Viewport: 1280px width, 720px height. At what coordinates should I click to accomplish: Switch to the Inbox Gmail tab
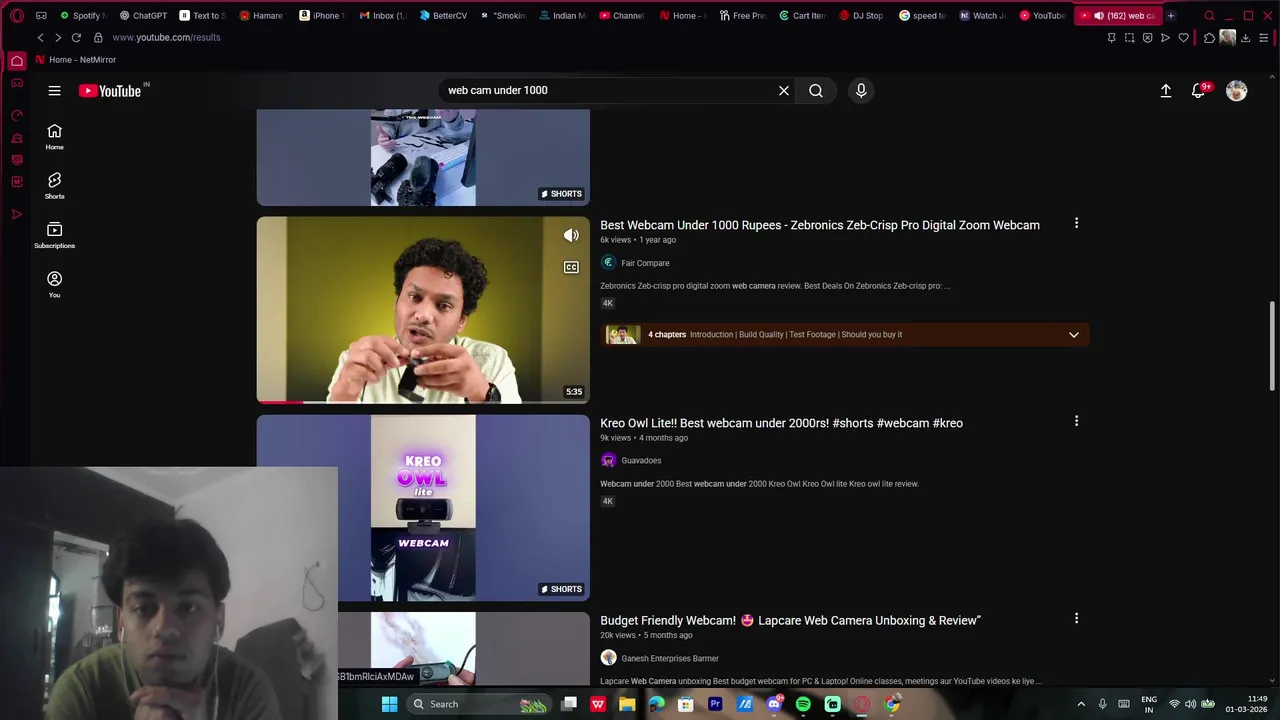[x=382, y=16]
